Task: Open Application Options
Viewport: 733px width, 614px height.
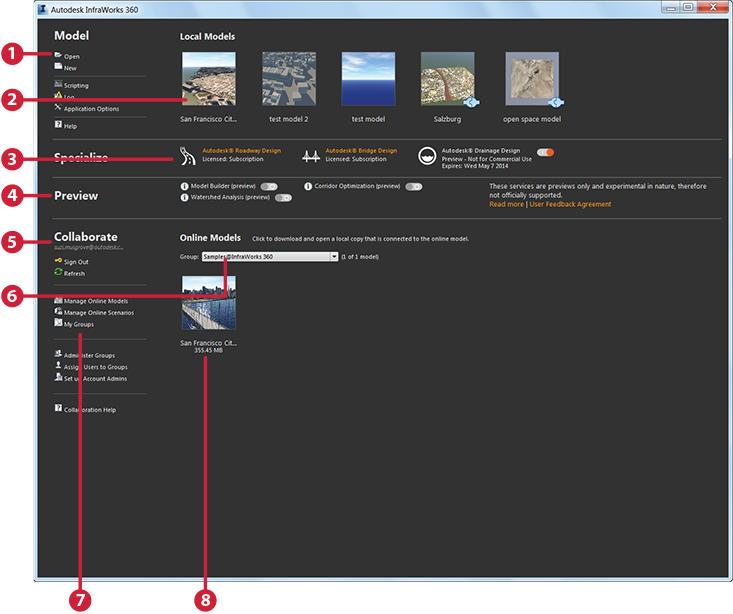Action: pyautogui.click(x=92, y=109)
